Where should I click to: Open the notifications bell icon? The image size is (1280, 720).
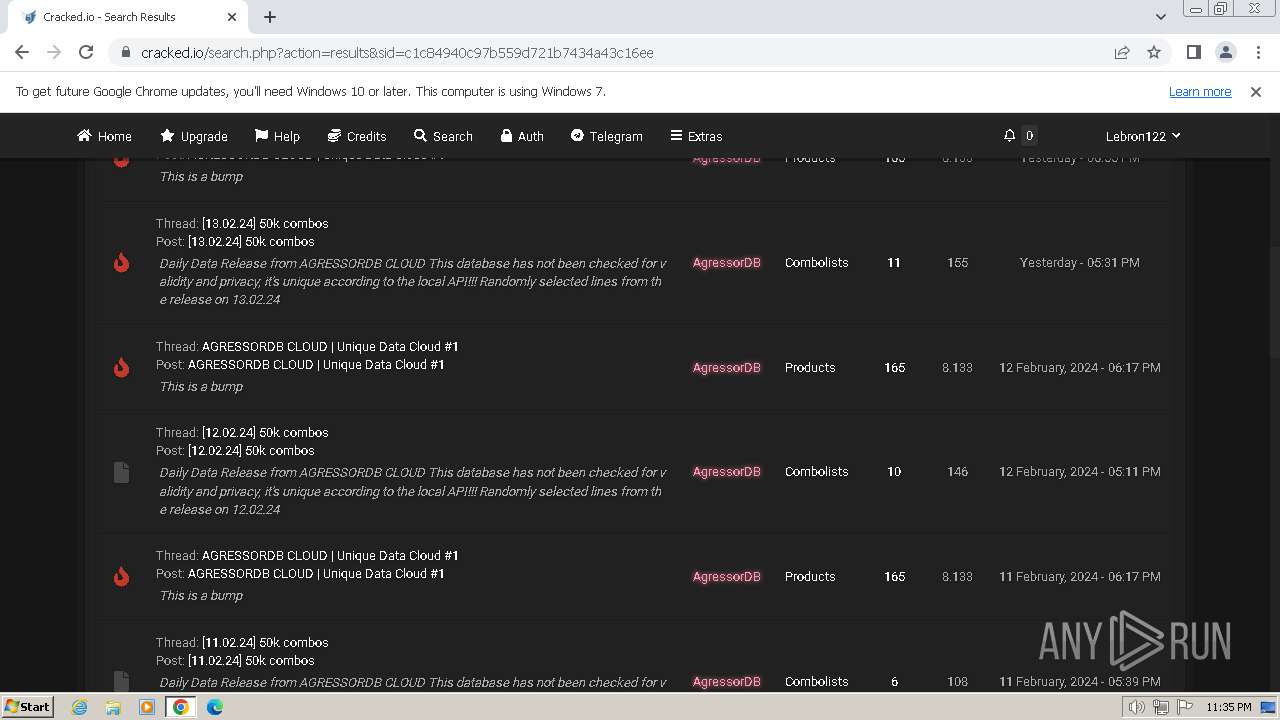[1010, 135]
